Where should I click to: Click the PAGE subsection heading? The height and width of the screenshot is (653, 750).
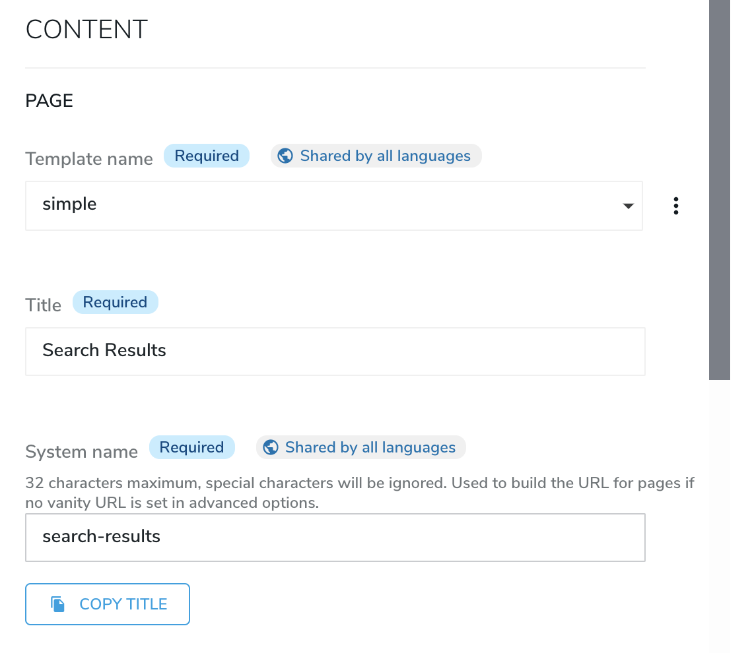(x=49, y=101)
